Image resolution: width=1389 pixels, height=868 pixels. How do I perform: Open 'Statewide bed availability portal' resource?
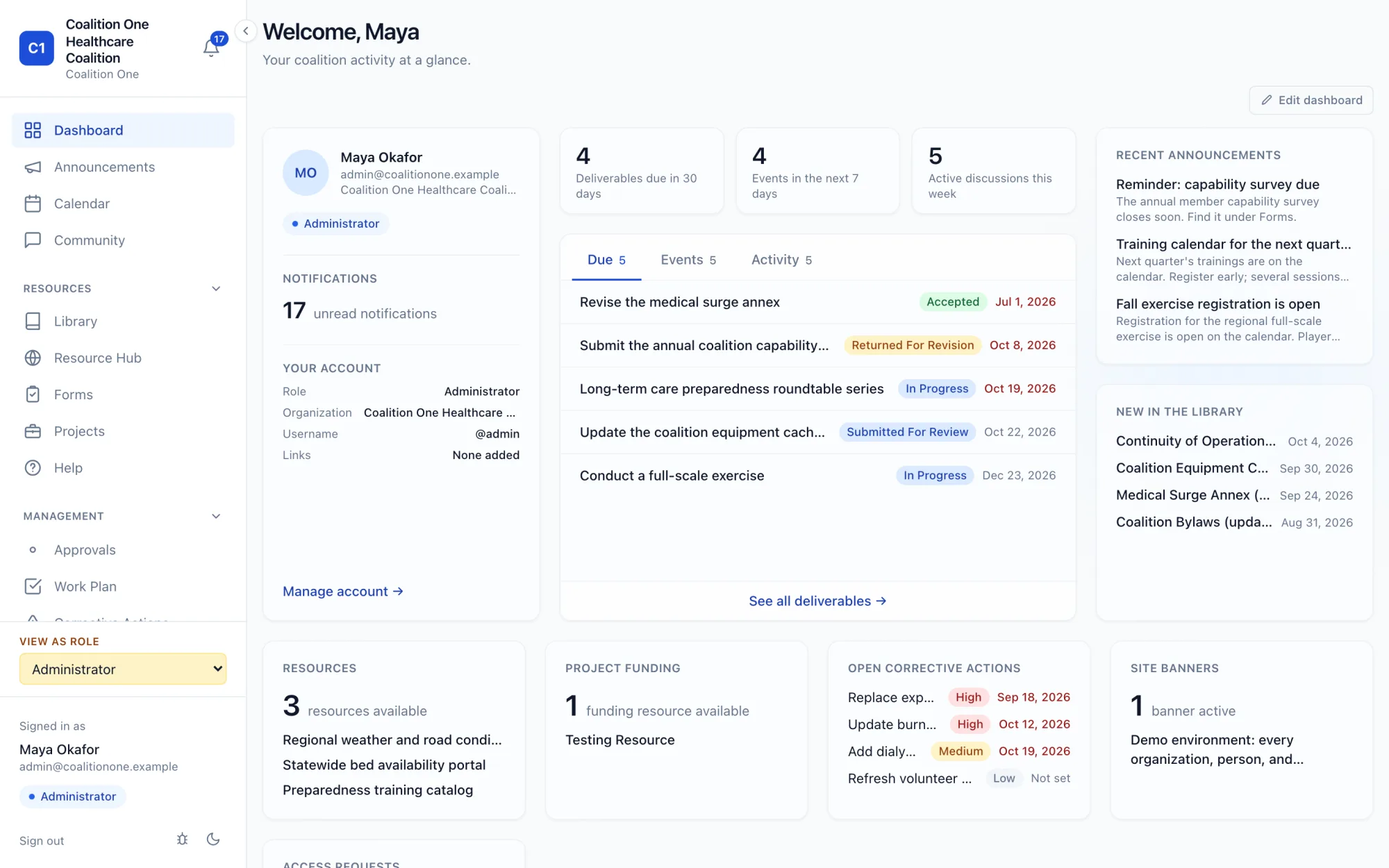click(384, 765)
